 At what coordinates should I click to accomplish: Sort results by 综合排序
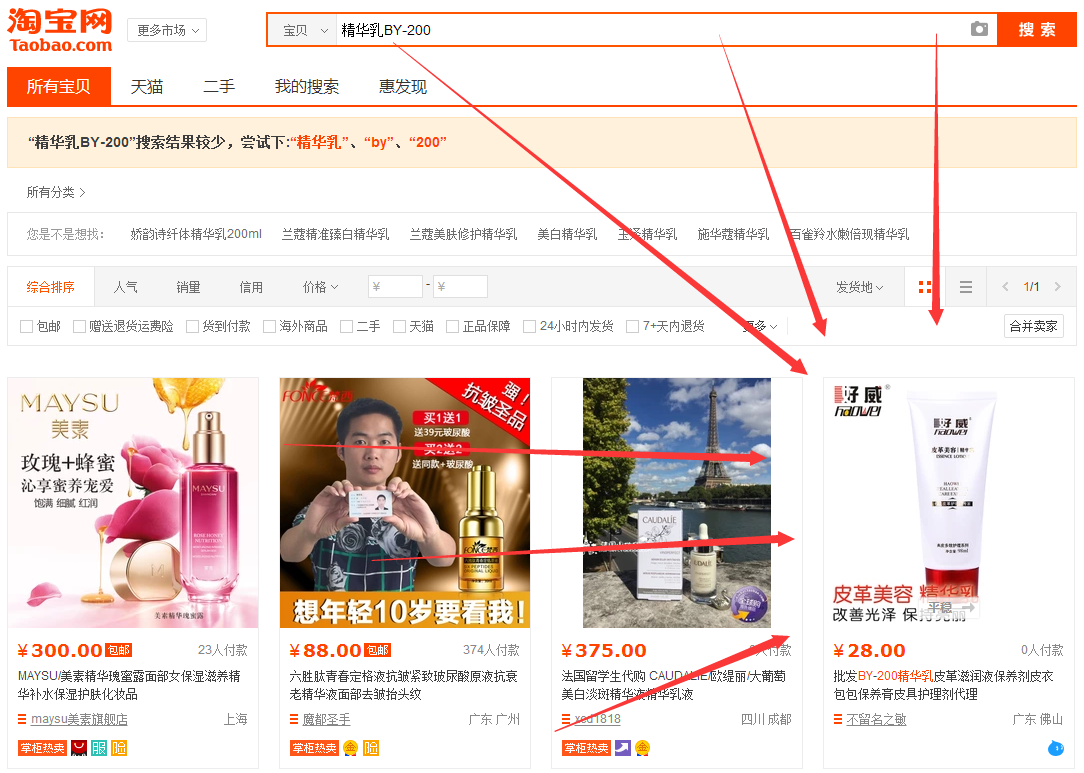point(50,287)
